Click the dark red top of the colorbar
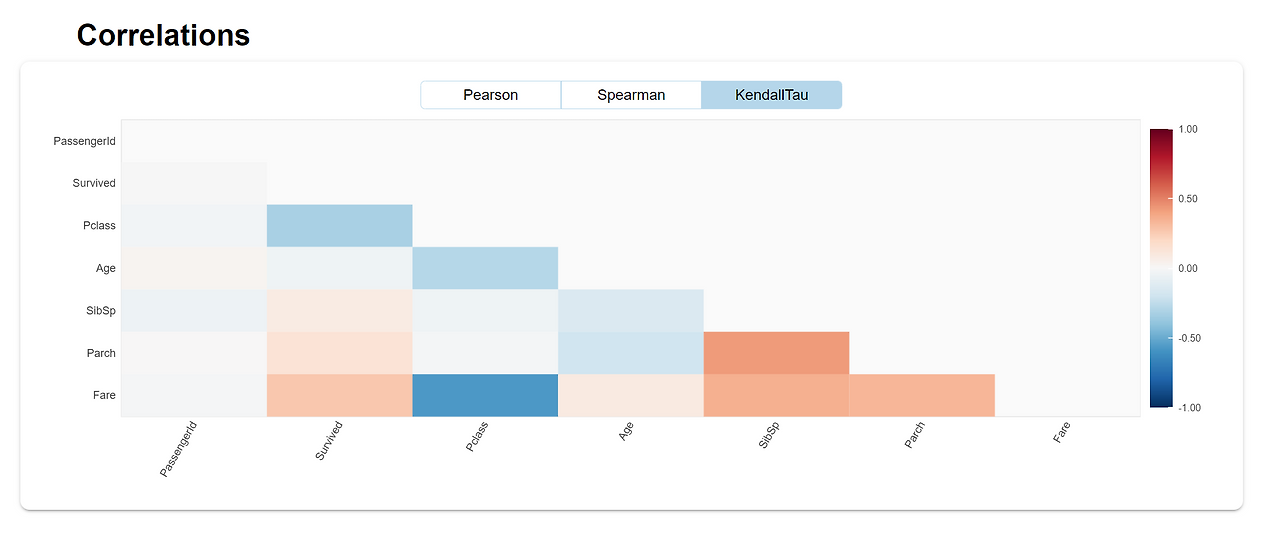Viewport: 1280px width, 537px height. click(x=1160, y=135)
